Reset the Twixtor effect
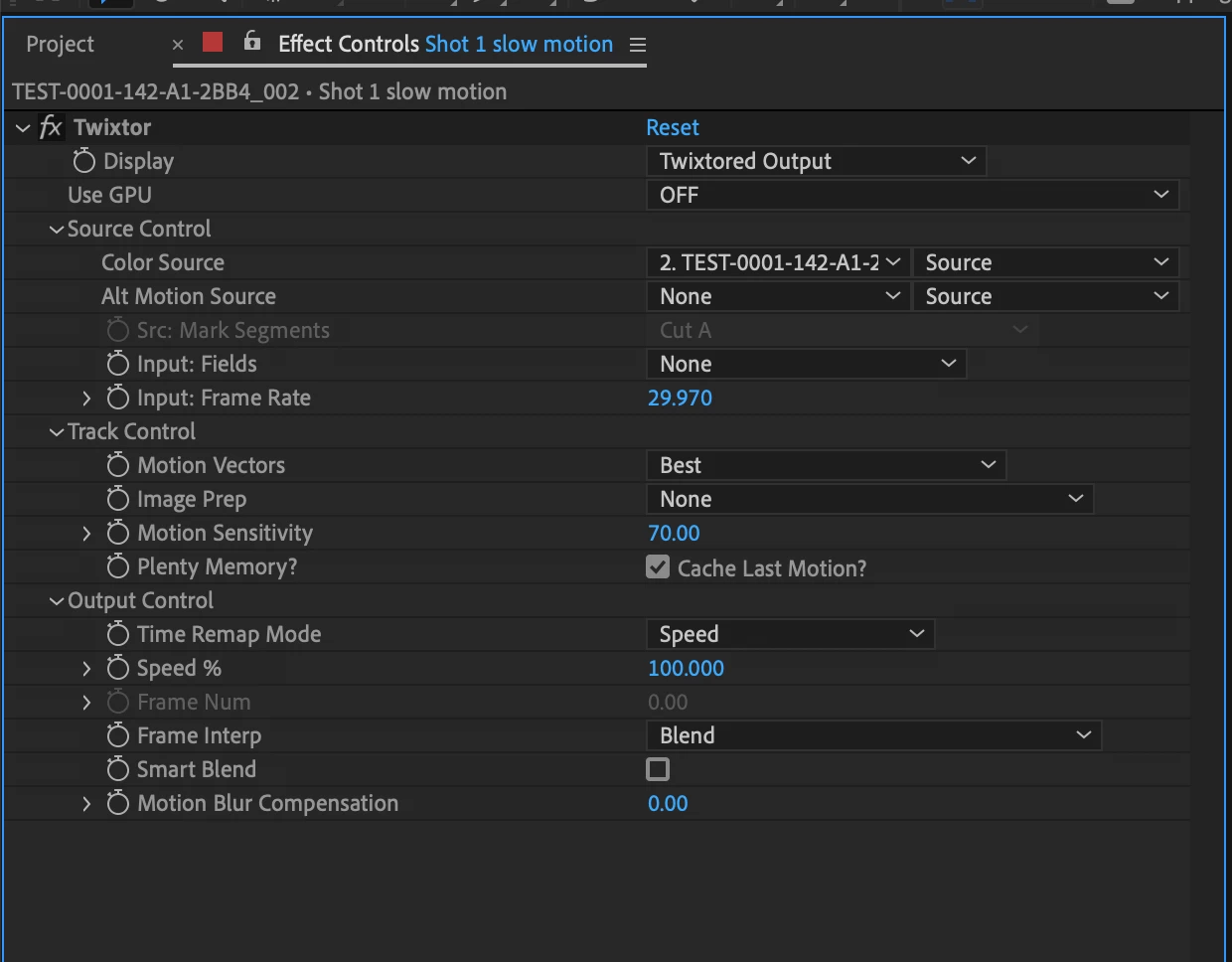Image resolution: width=1232 pixels, height=962 pixels. pos(673,127)
